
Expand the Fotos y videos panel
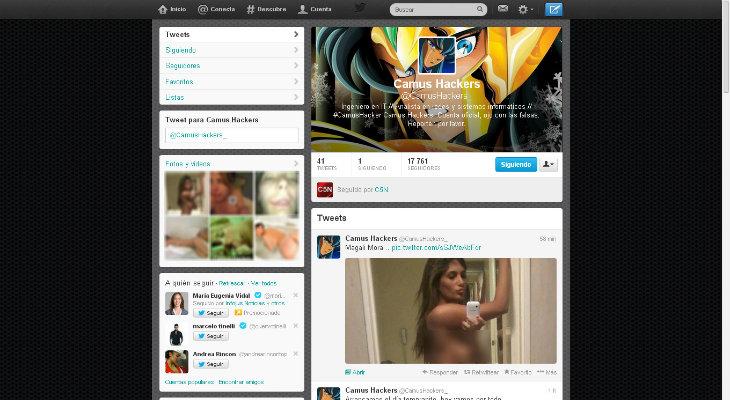point(231,163)
